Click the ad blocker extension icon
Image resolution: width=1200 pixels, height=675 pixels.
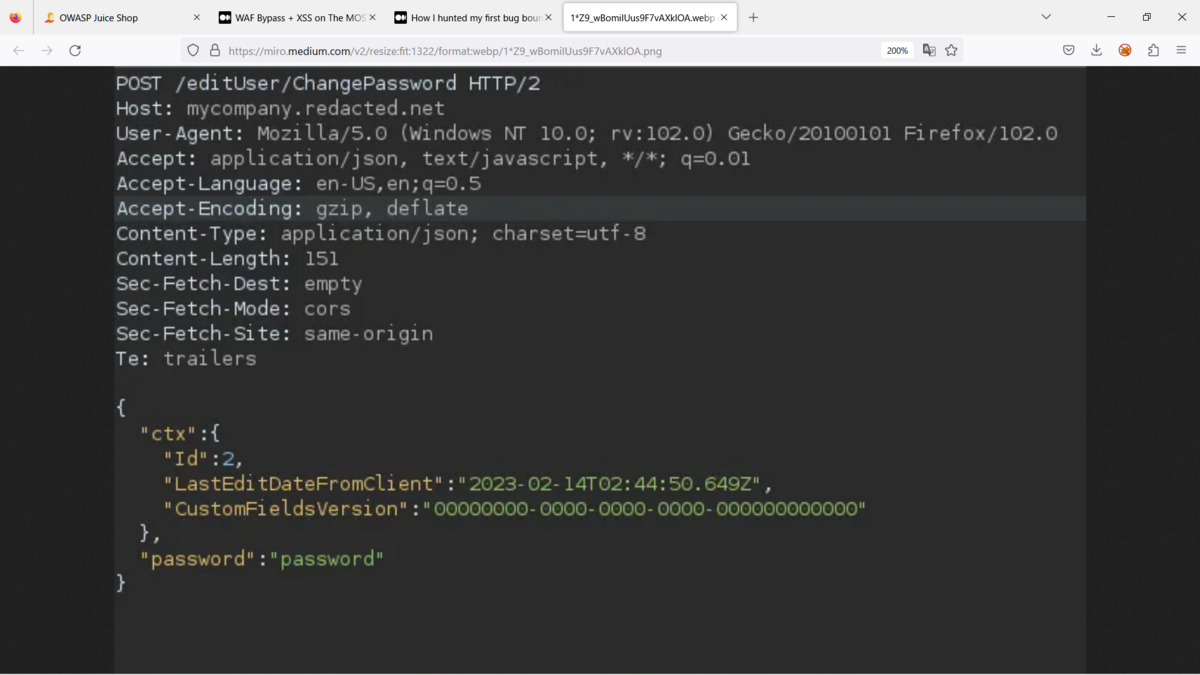(1126, 50)
